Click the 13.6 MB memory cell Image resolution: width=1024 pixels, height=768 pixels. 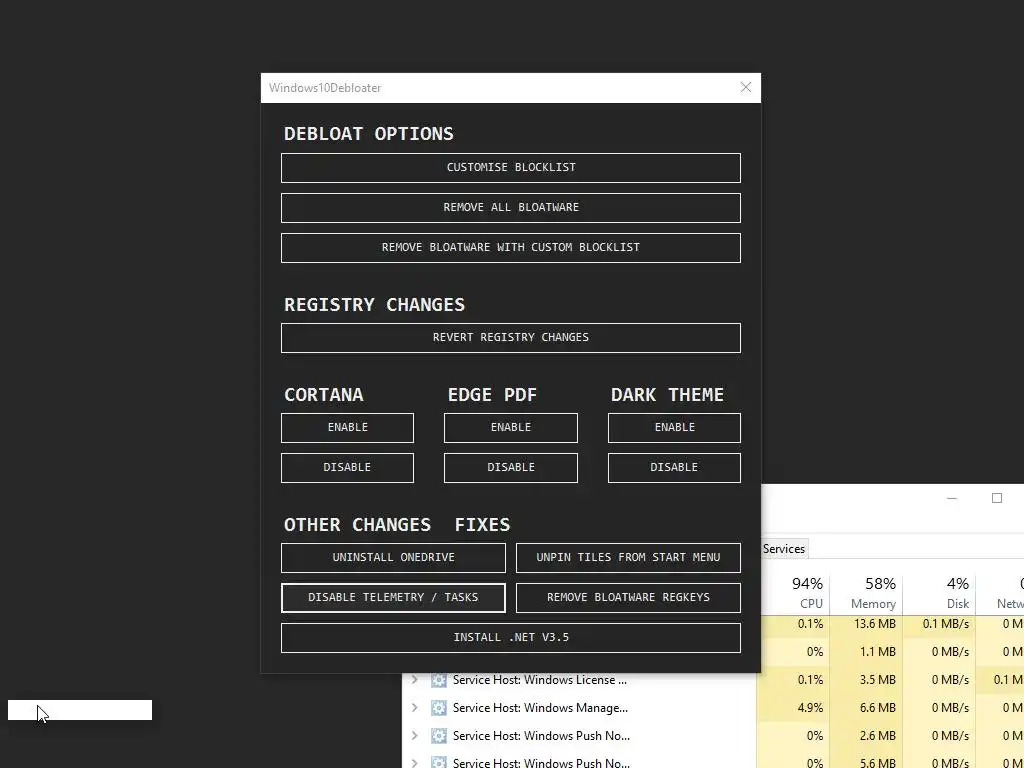point(867,624)
